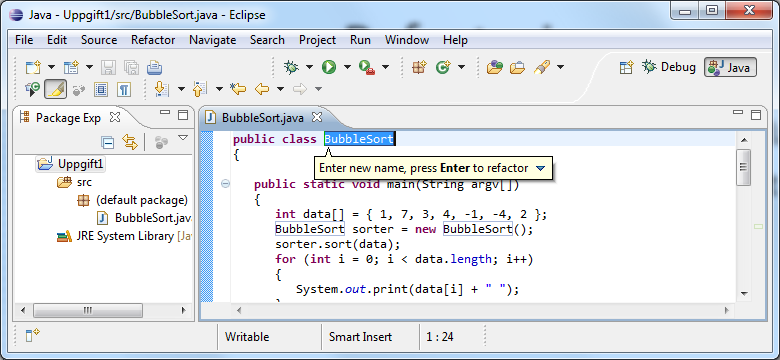Click Collapse All in Package Explorer

[107, 143]
